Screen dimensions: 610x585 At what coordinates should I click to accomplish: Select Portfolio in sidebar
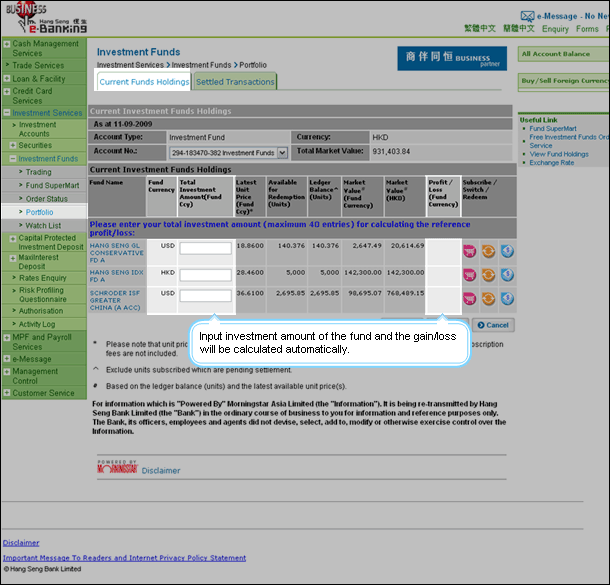point(40,212)
